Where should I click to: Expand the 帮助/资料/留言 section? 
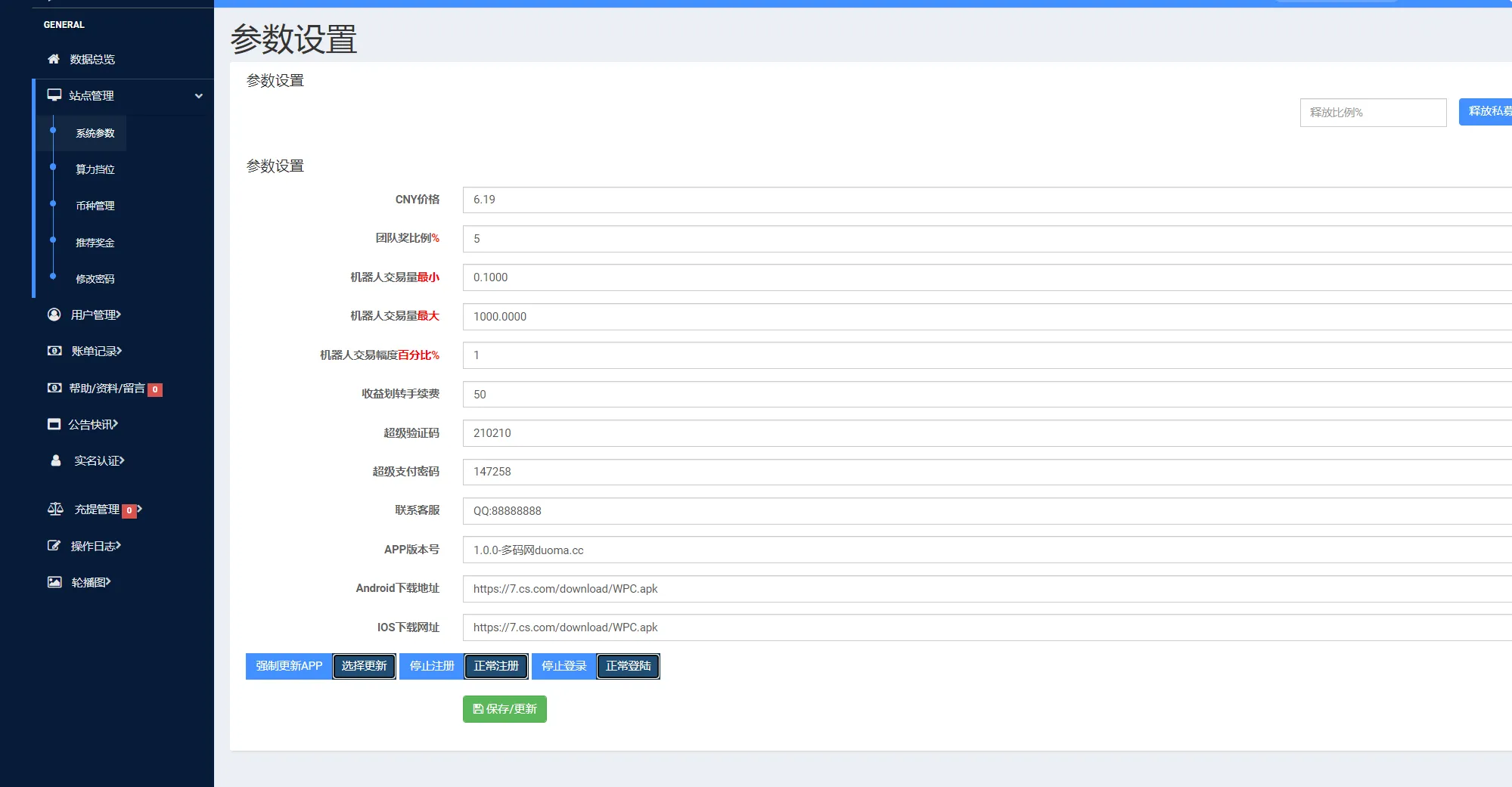coord(106,388)
